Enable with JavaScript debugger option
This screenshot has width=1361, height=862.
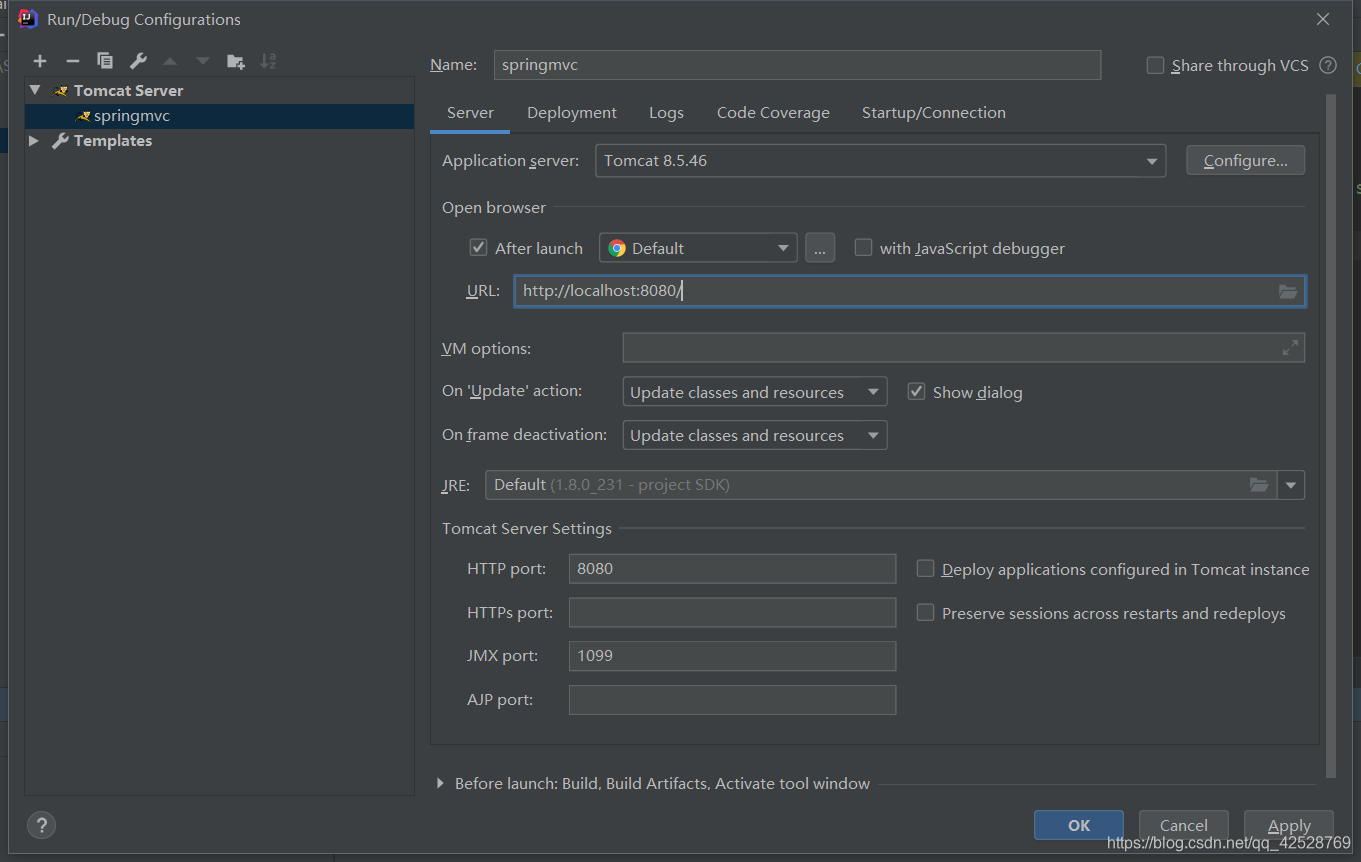pyautogui.click(x=863, y=248)
